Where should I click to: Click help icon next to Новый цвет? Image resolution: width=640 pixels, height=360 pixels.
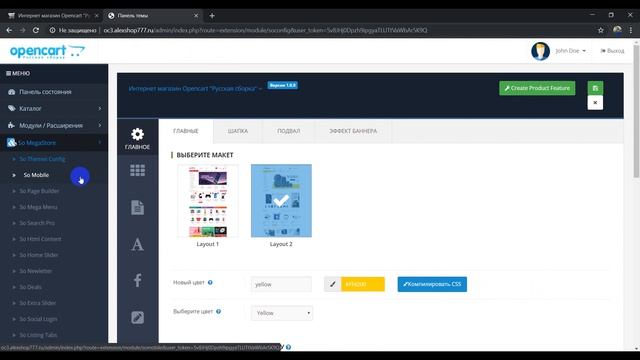pos(210,282)
